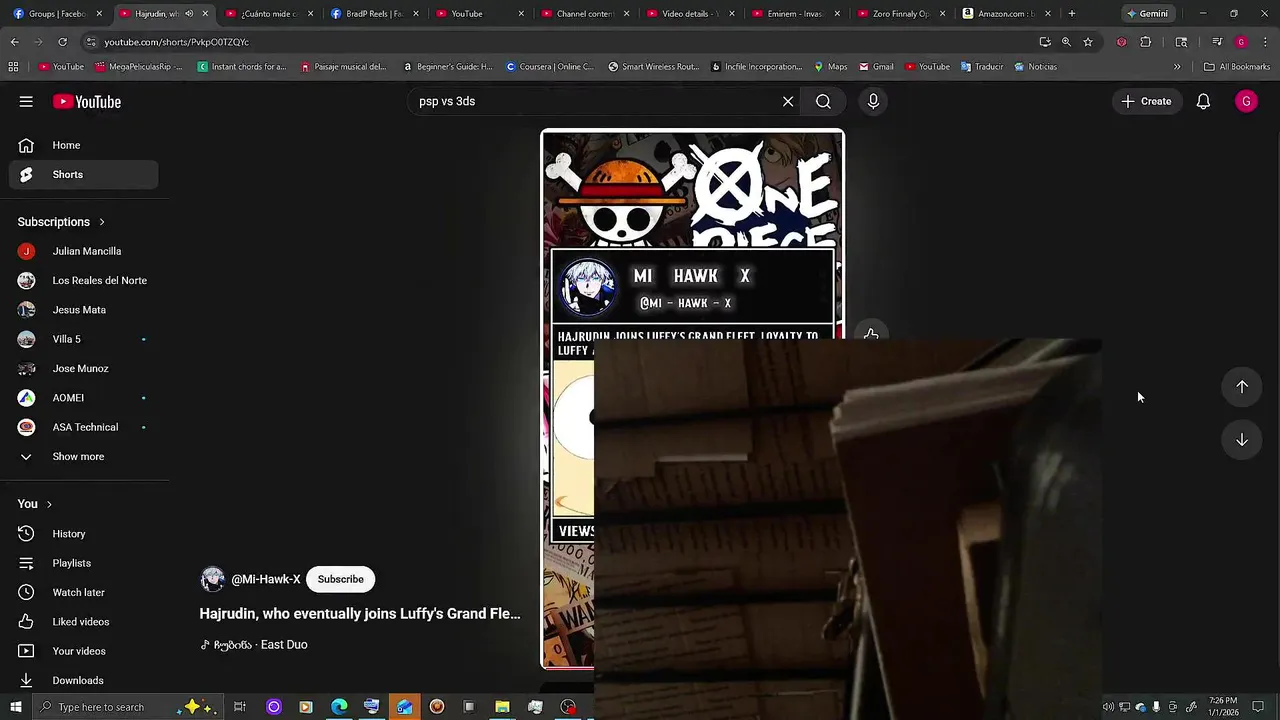Switch to the Zoro Finally tab
This screenshot has width=1280, height=720.
click(x=899, y=14)
